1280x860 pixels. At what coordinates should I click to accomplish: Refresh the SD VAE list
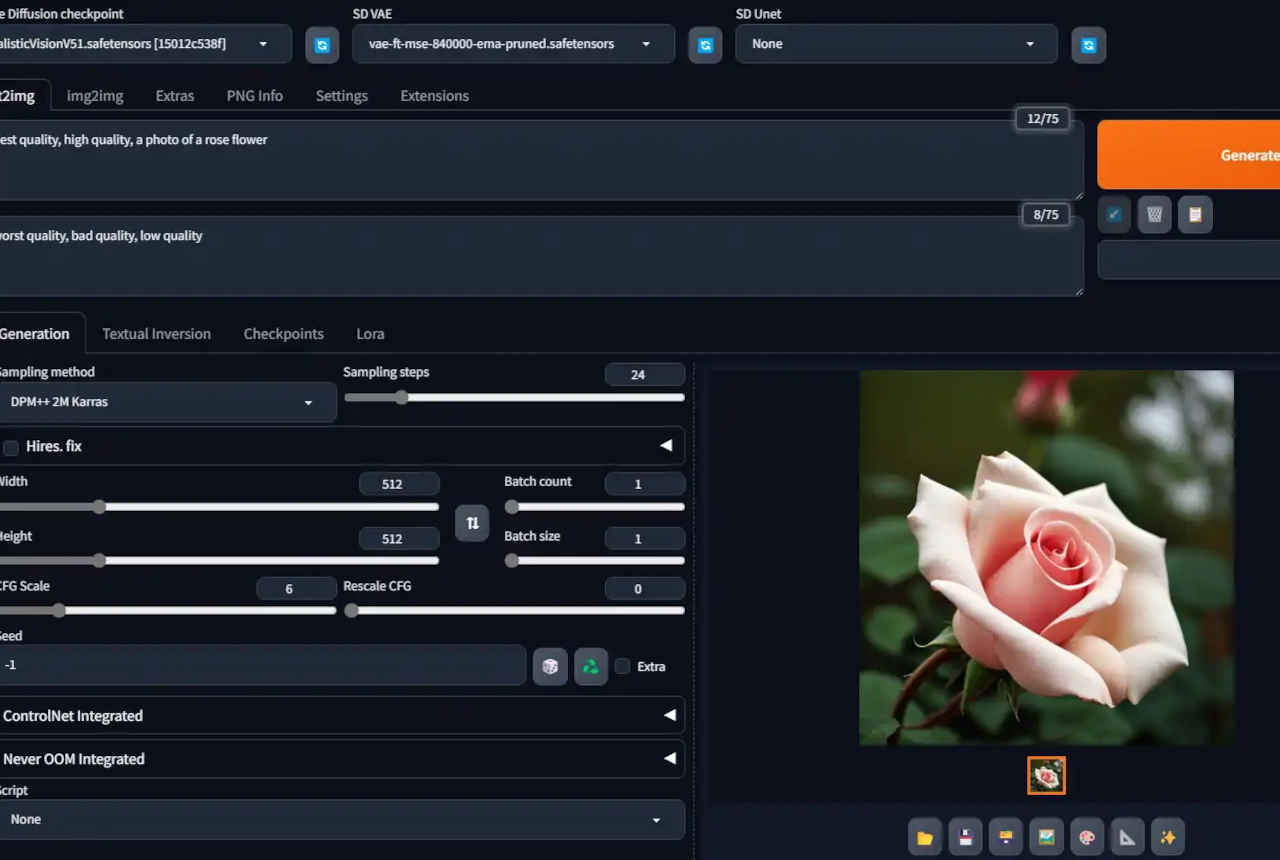coord(705,45)
